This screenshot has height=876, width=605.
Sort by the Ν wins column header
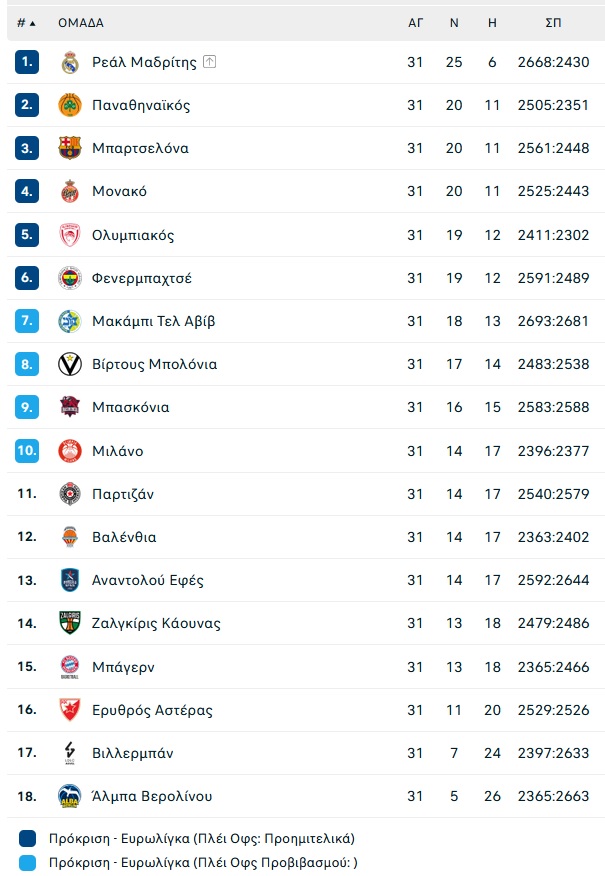pyautogui.click(x=454, y=23)
